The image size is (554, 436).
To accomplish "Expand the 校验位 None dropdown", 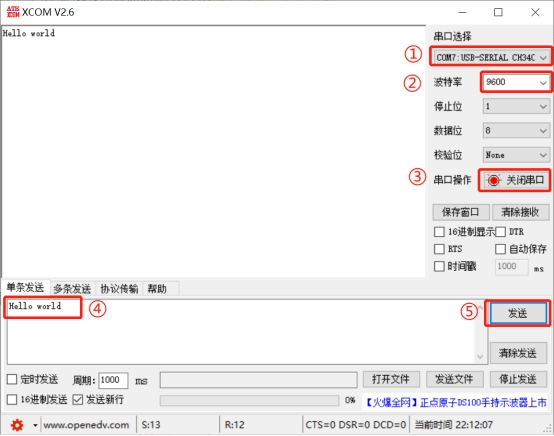I will (x=516, y=155).
